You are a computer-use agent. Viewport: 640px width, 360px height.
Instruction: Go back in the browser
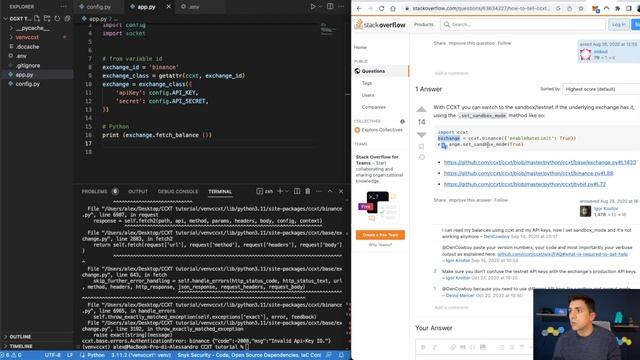coord(359,8)
